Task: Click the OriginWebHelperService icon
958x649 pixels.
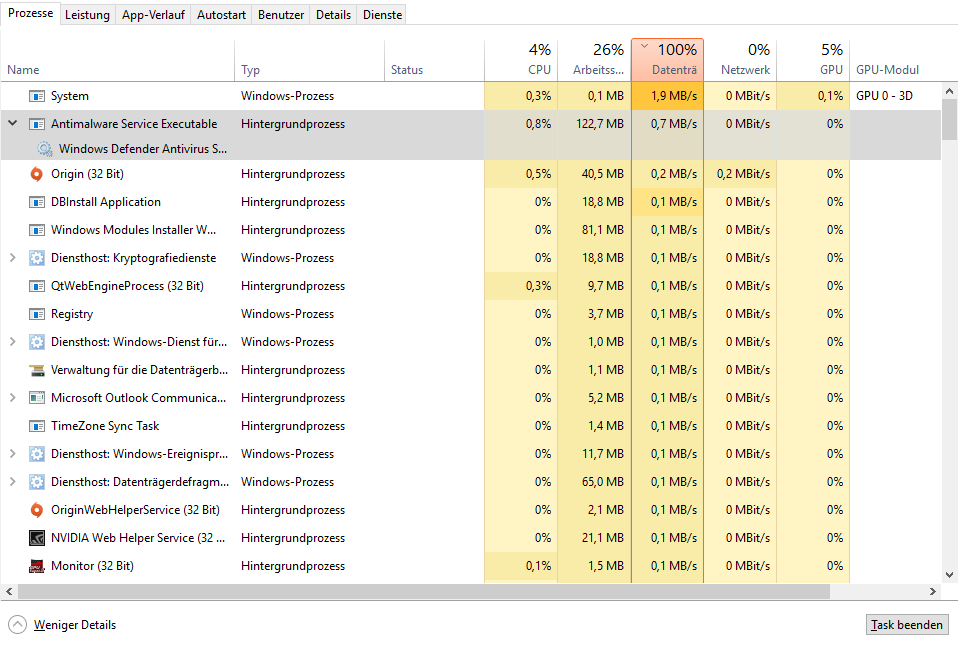Action: 37,510
